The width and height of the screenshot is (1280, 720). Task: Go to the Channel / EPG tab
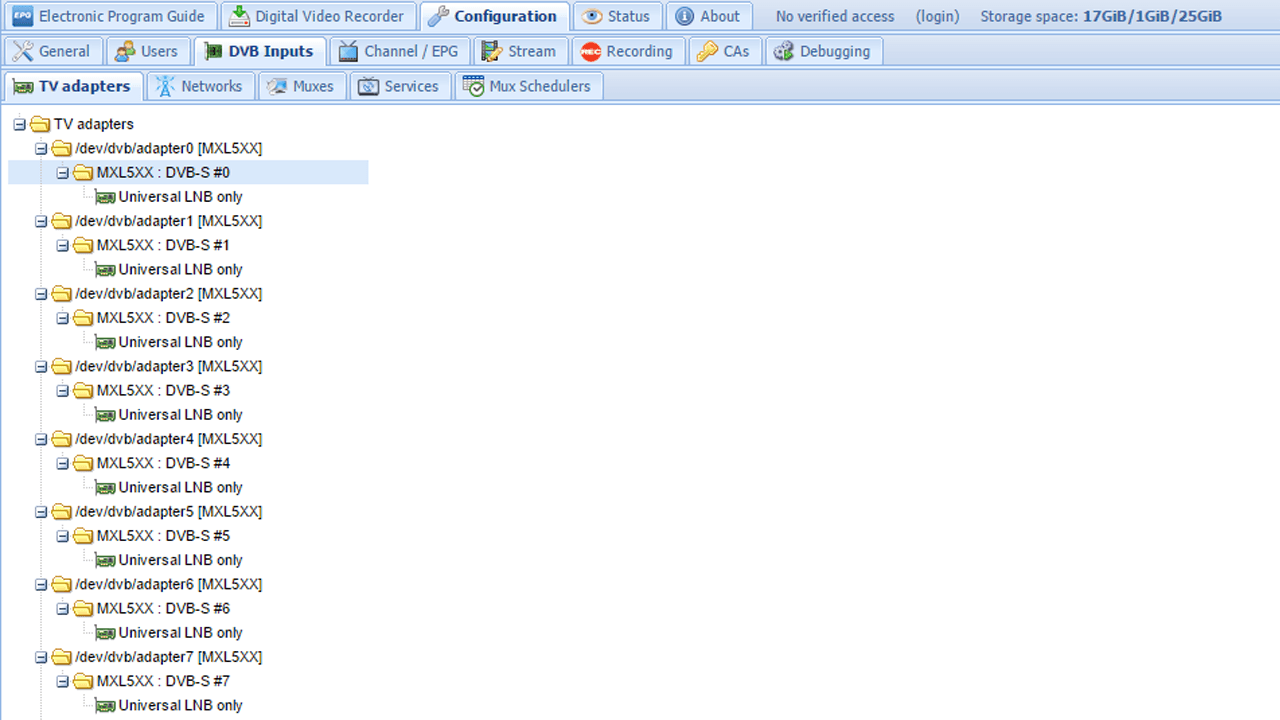click(399, 52)
